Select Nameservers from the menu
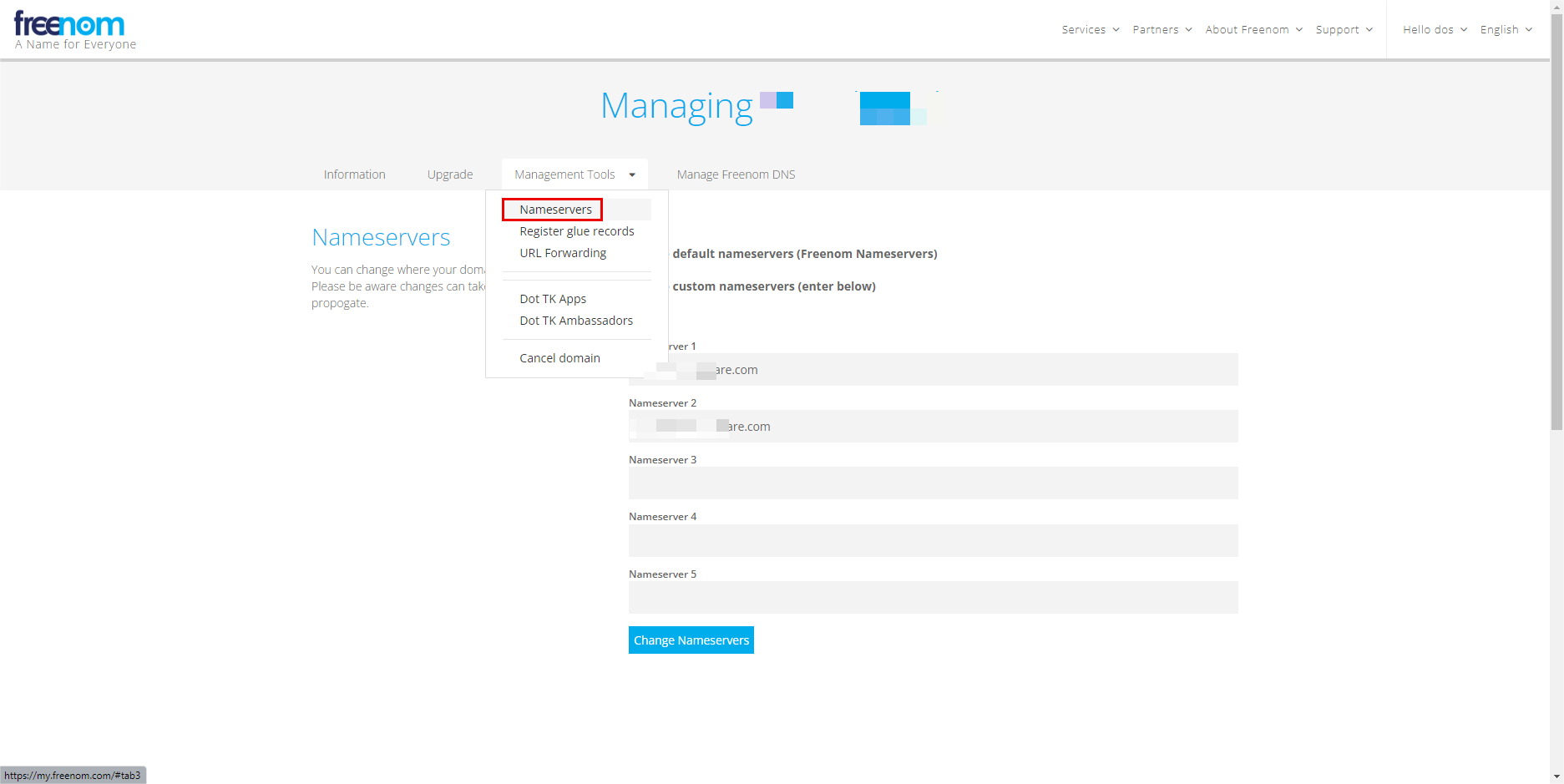1564x784 pixels. 555,210
